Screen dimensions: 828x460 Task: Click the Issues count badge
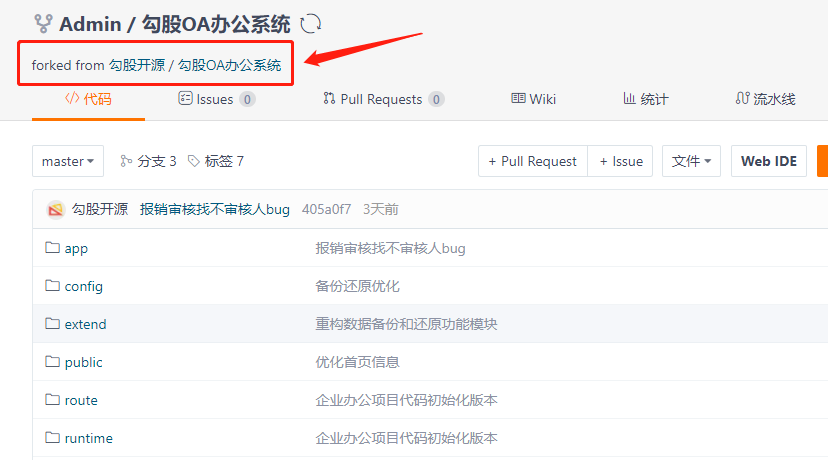247,99
